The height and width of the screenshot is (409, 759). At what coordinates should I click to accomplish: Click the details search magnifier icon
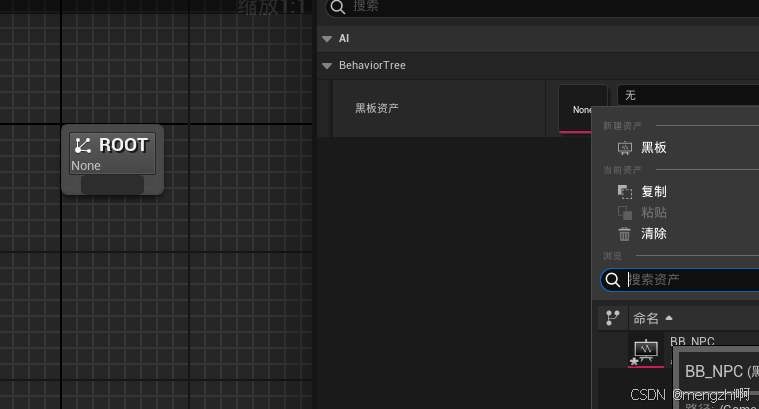click(338, 7)
